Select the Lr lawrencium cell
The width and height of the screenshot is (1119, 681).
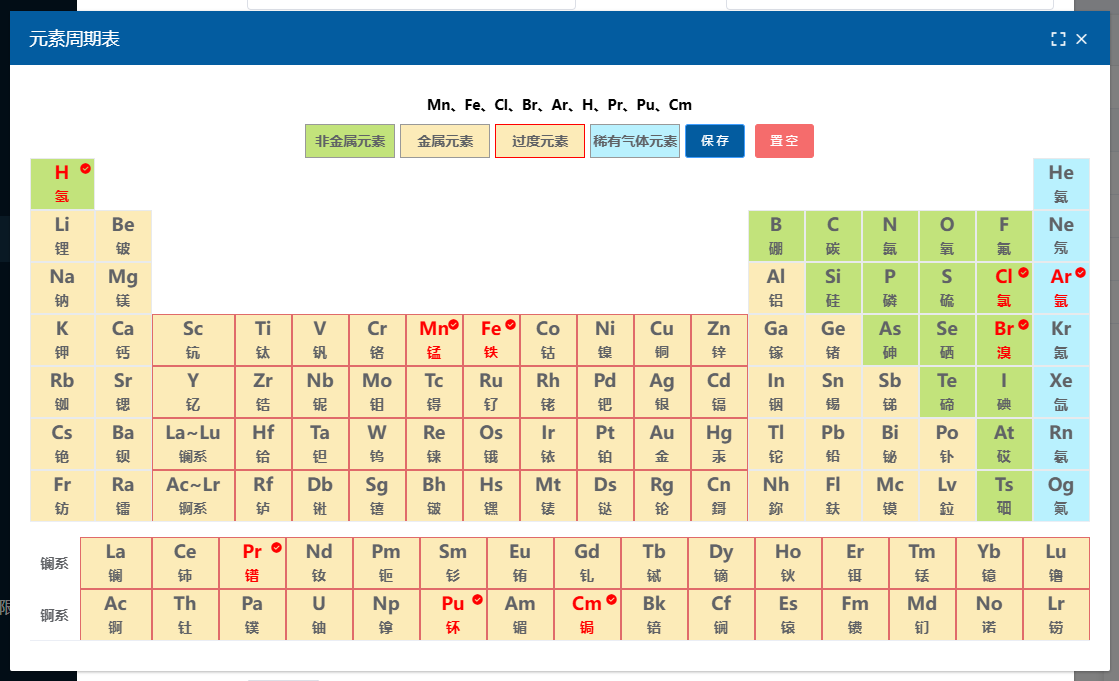(1056, 615)
